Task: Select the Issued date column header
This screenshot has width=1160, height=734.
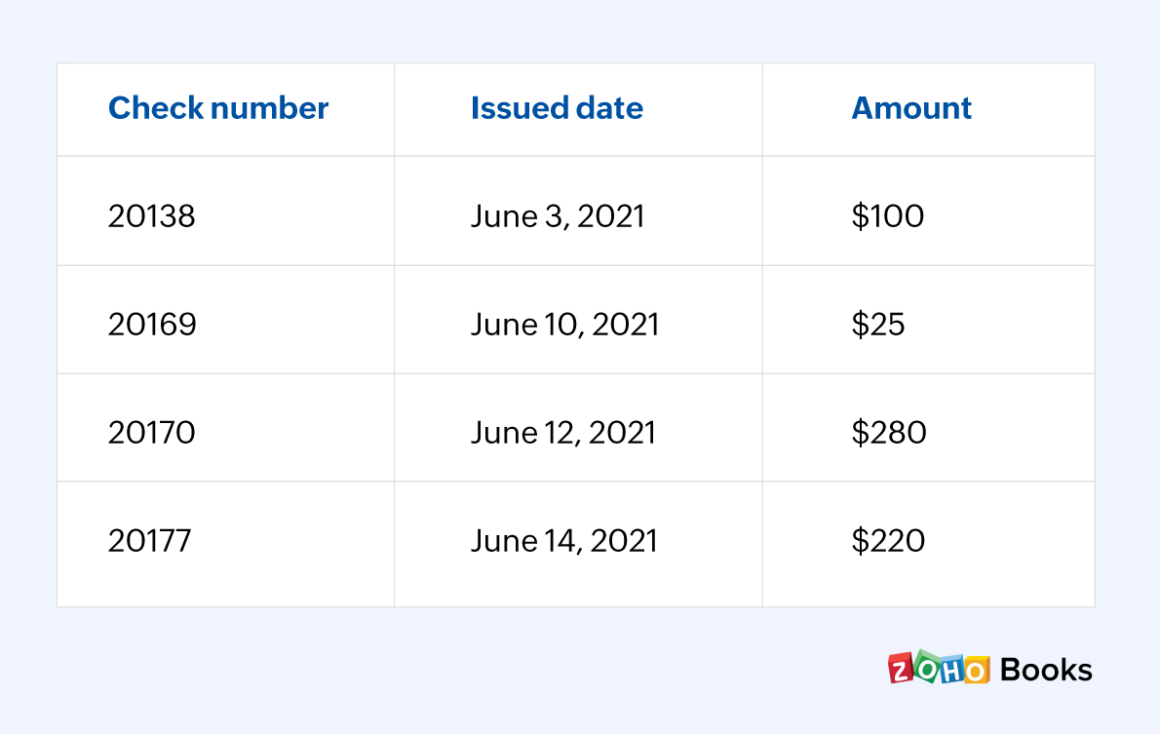Action: pos(557,108)
